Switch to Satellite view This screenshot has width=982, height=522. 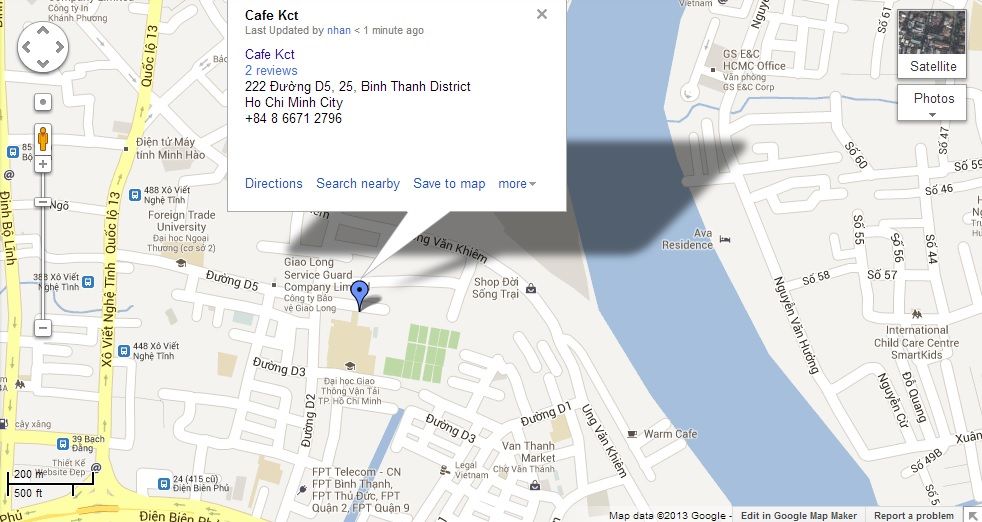click(932, 44)
